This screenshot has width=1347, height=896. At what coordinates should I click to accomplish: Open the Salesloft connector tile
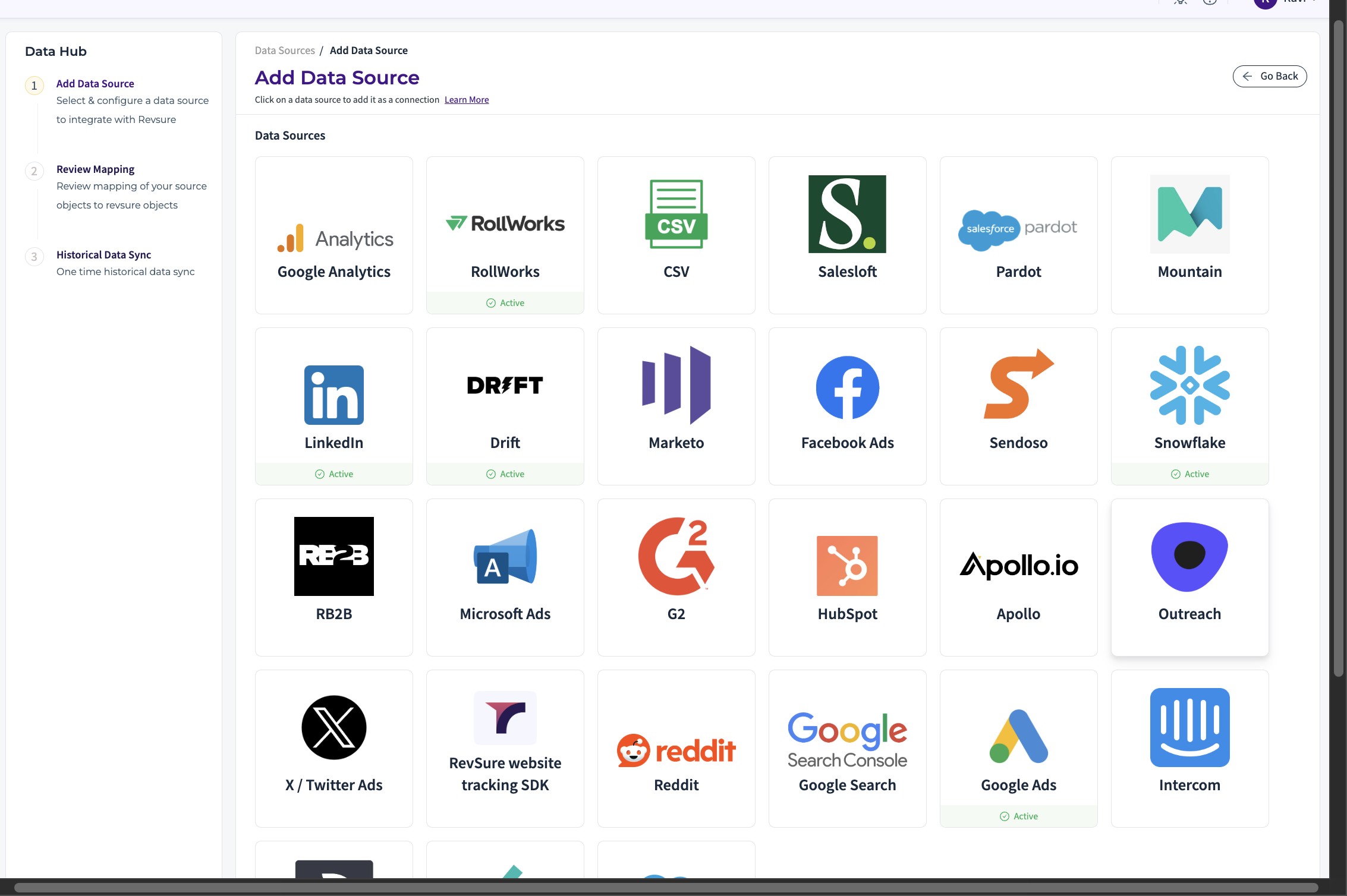[x=847, y=235]
